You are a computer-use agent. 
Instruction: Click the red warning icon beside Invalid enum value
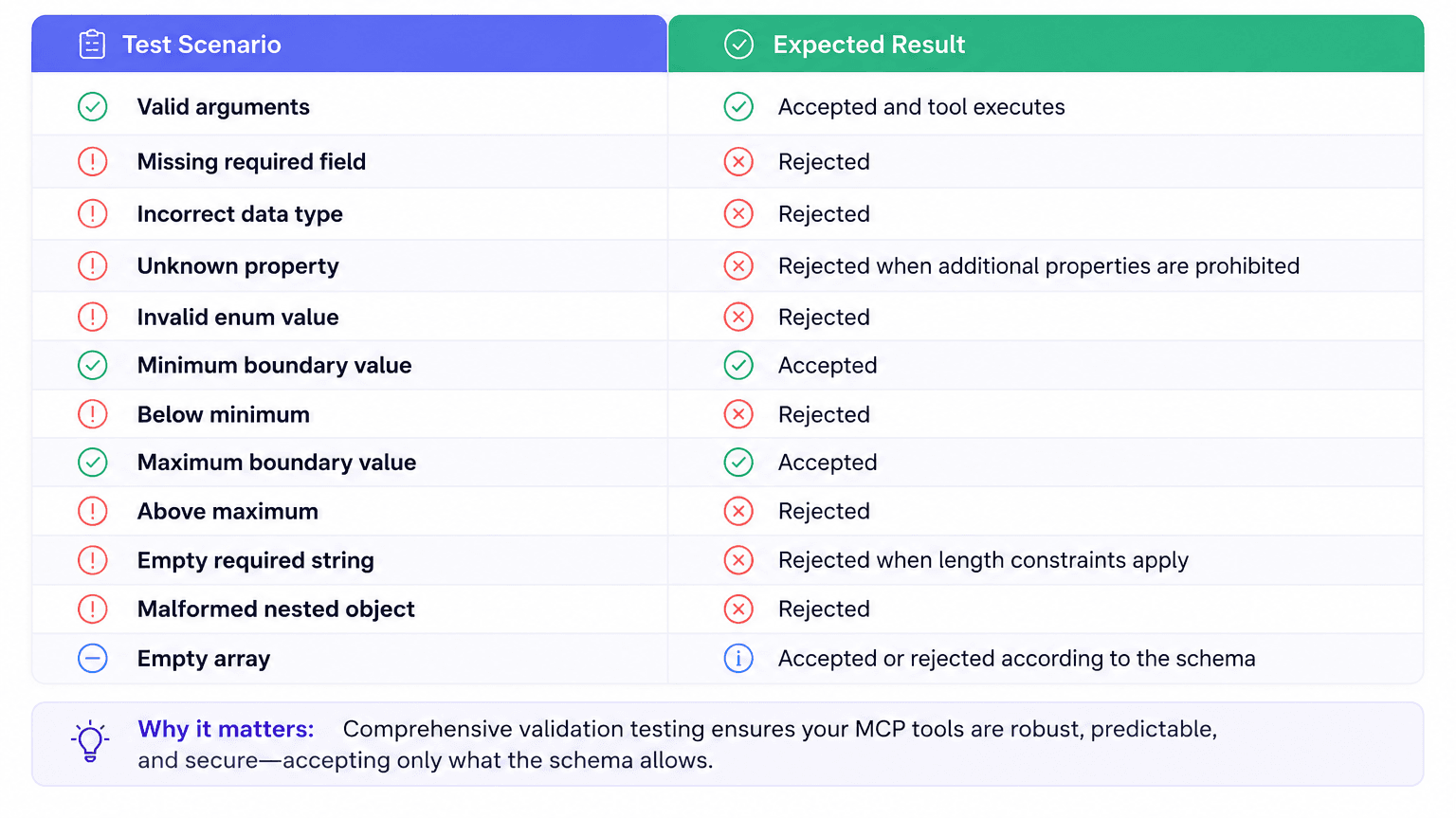click(x=93, y=318)
